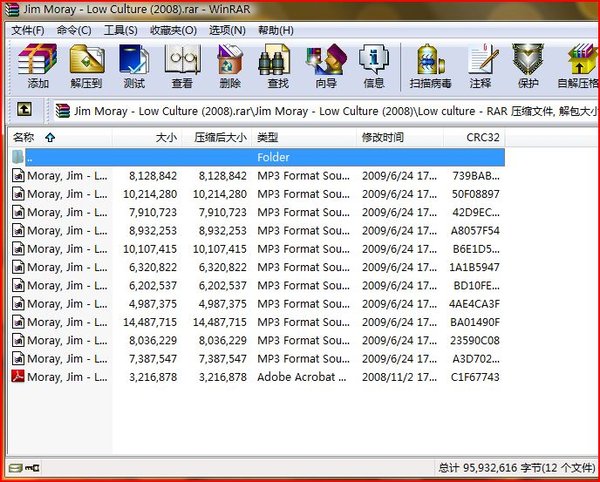The width and height of the screenshot is (600, 482).
Task: Select the PDF file icon in list
Action: [18, 376]
